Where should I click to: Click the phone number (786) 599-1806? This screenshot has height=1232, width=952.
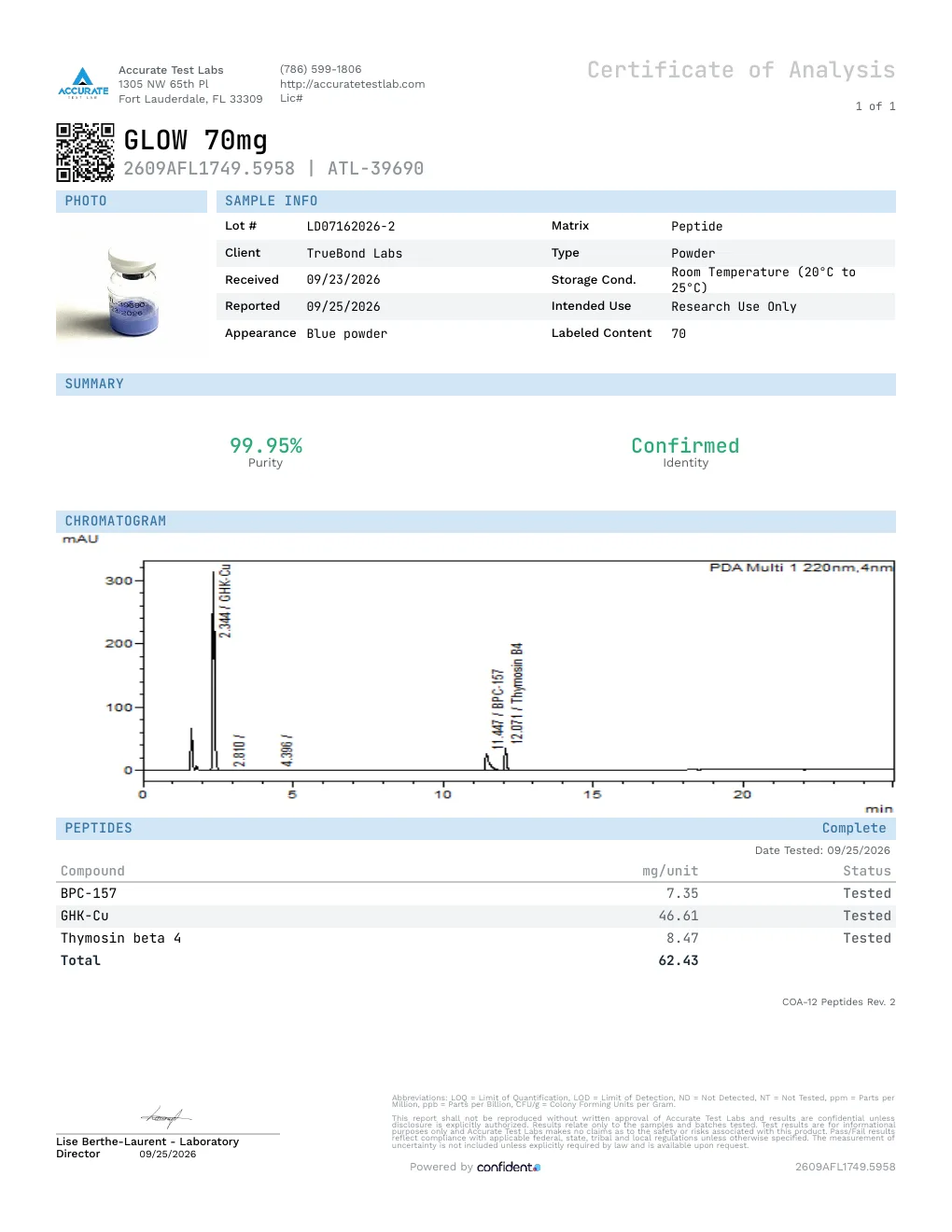pos(320,69)
